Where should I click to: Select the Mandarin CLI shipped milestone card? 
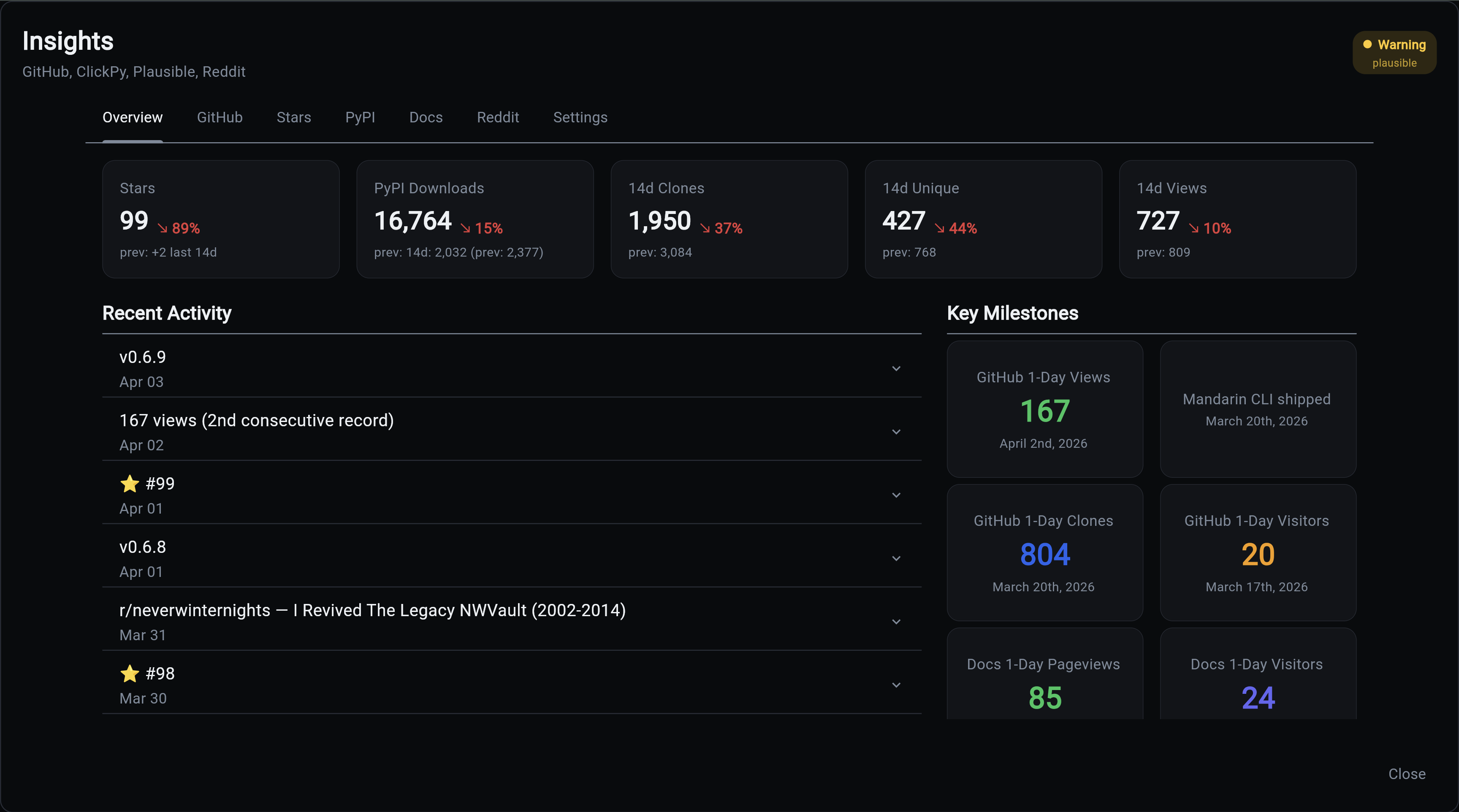[x=1257, y=409]
